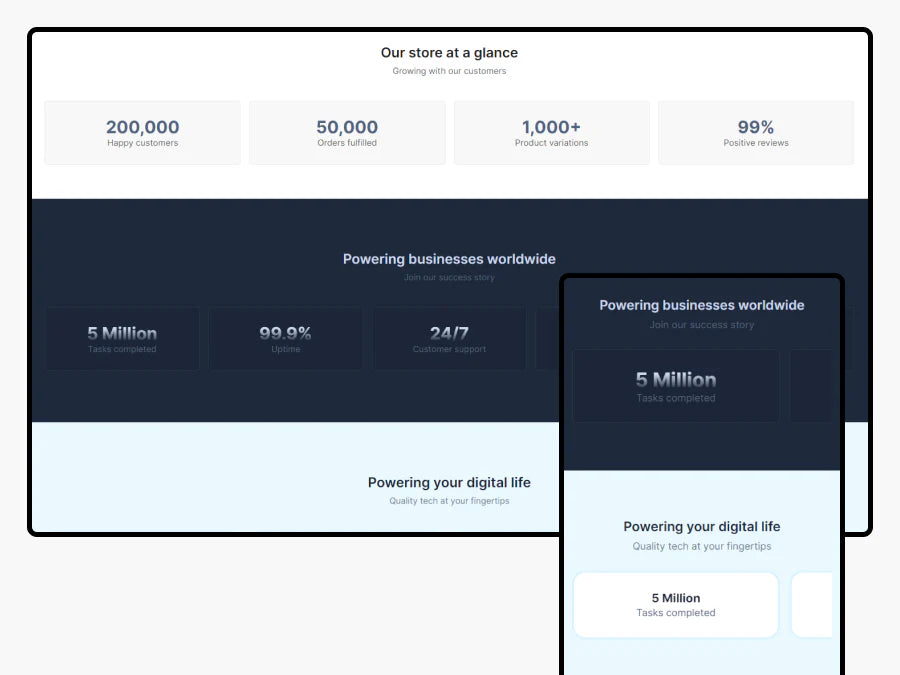Click the 1,000+ Product variations card
Image resolution: width=900 pixels, height=675 pixels.
(551, 132)
